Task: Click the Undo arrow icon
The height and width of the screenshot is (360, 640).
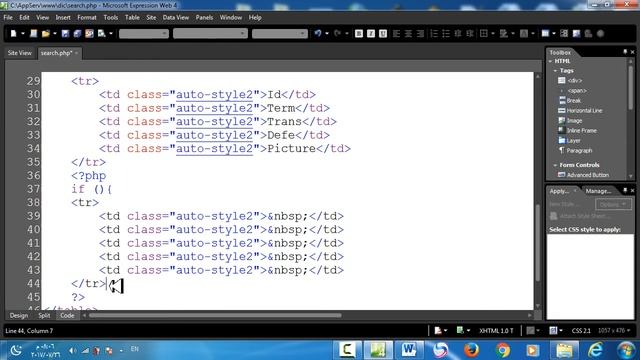Action: (x=318, y=33)
